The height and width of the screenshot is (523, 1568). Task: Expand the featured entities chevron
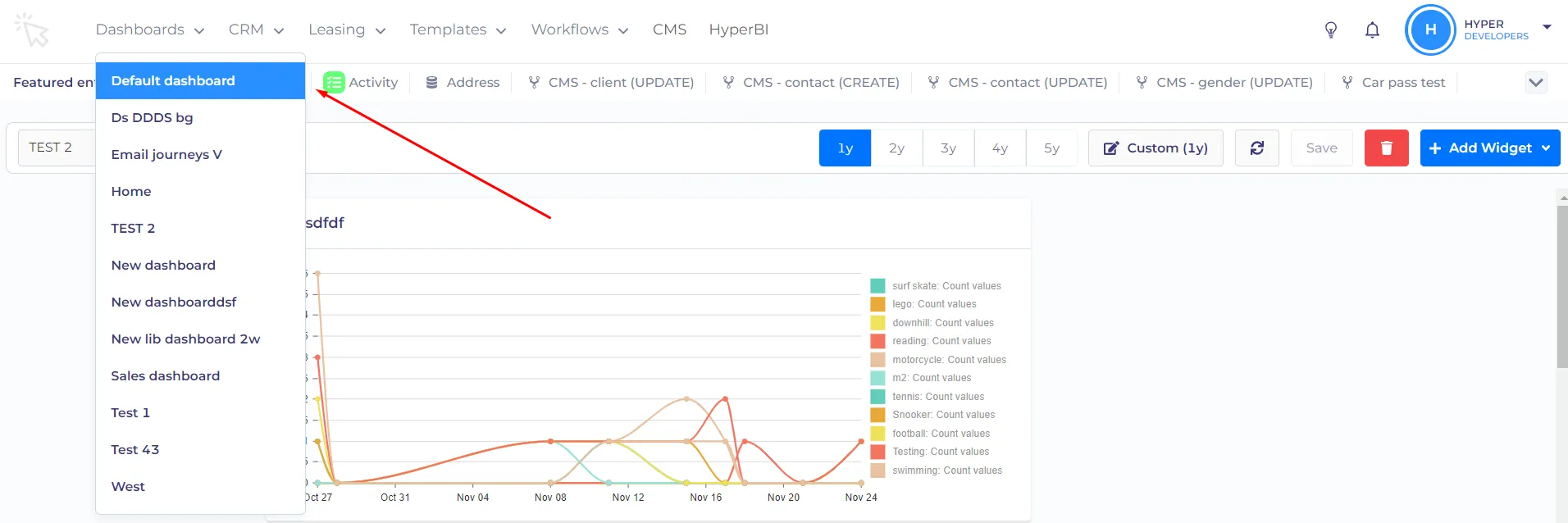[x=1536, y=82]
